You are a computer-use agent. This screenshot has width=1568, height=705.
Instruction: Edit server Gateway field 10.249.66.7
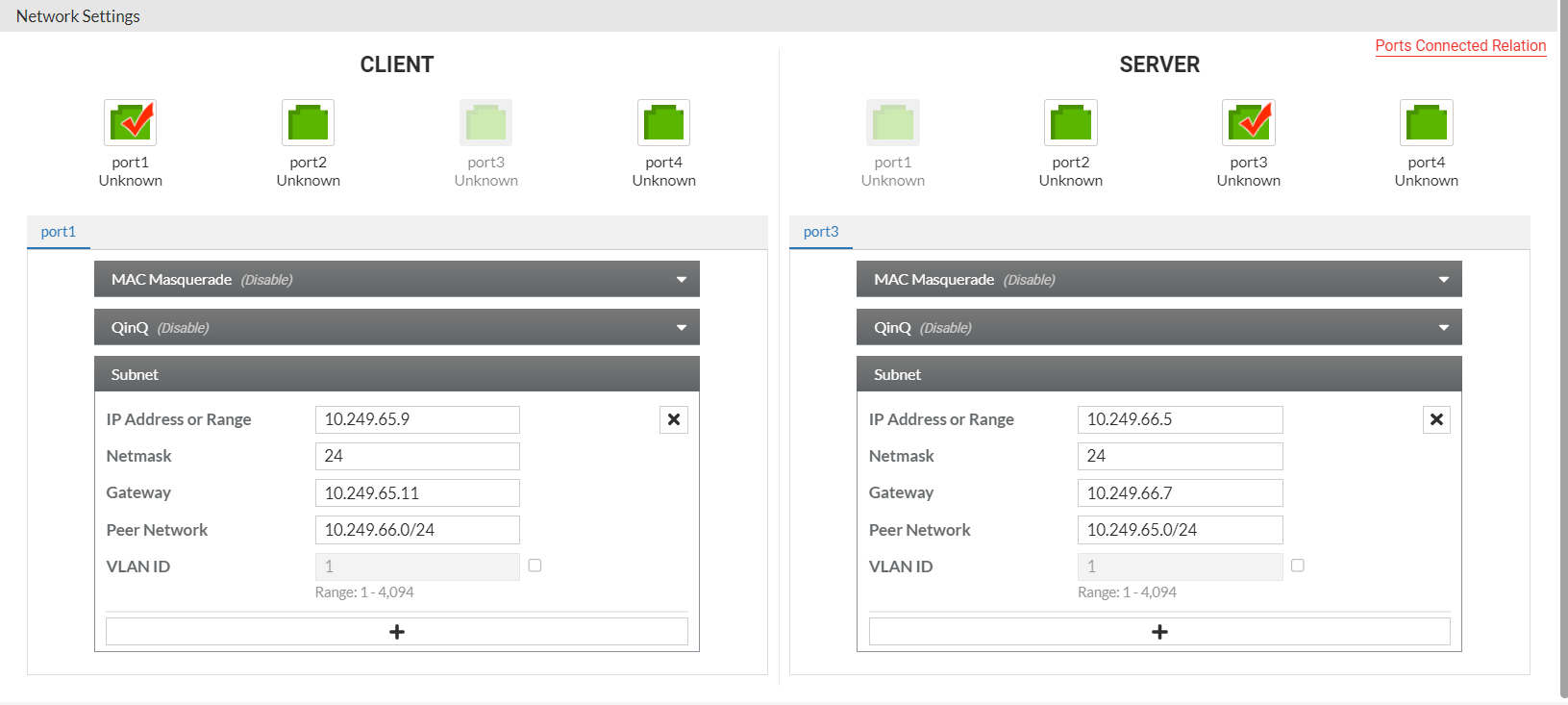(1180, 492)
